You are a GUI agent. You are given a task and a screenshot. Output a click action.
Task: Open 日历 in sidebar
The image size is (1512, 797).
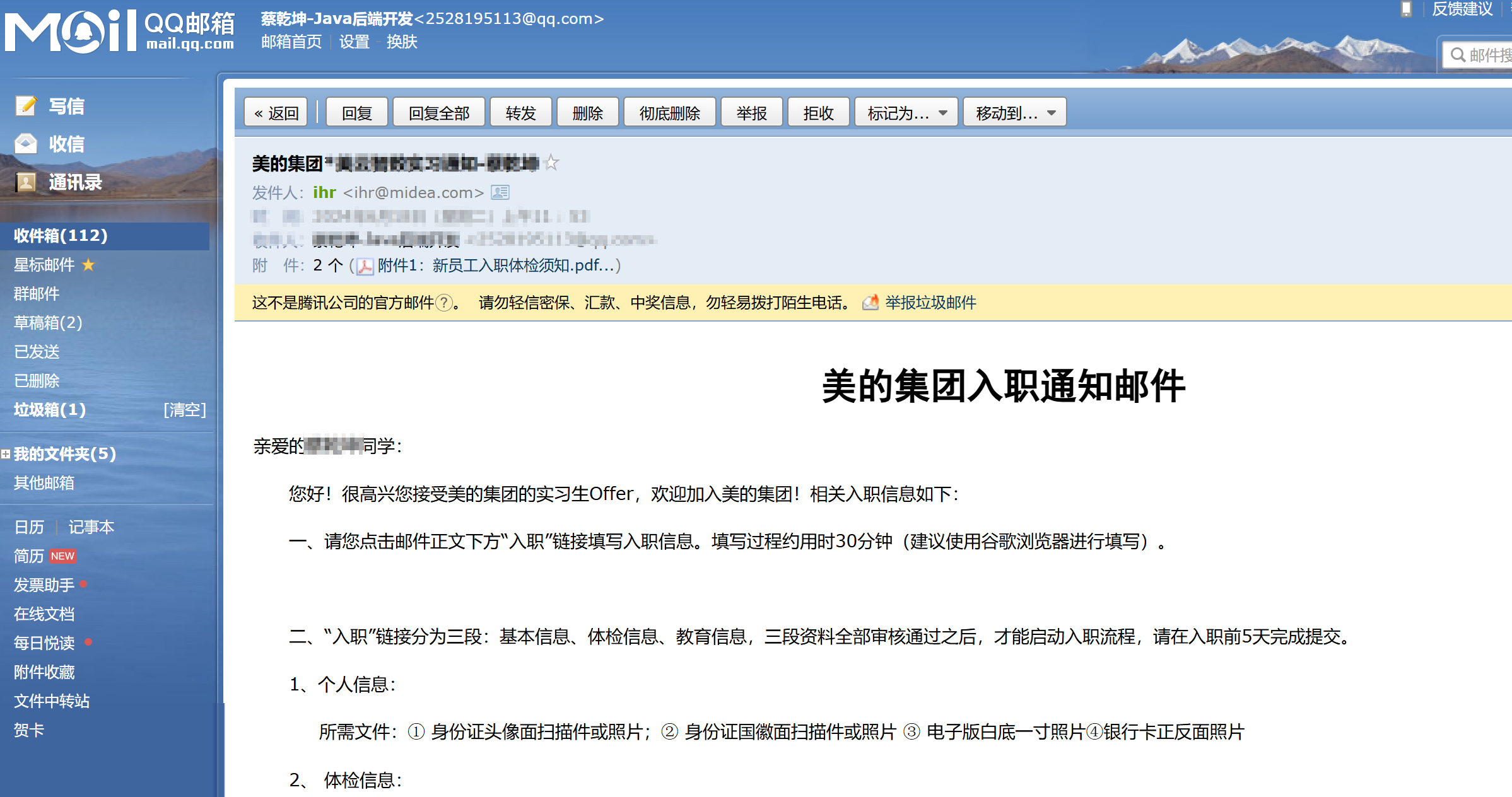point(29,527)
